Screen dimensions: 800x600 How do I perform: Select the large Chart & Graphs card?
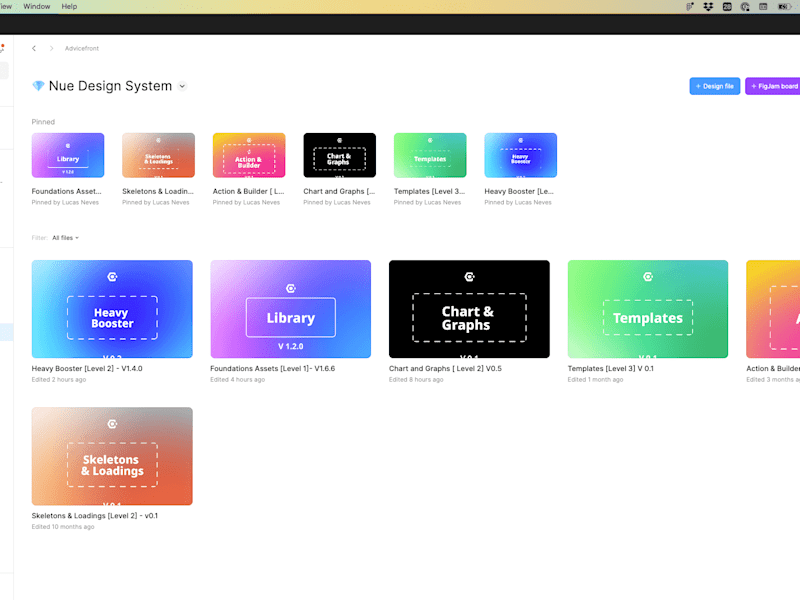point(469,309)
